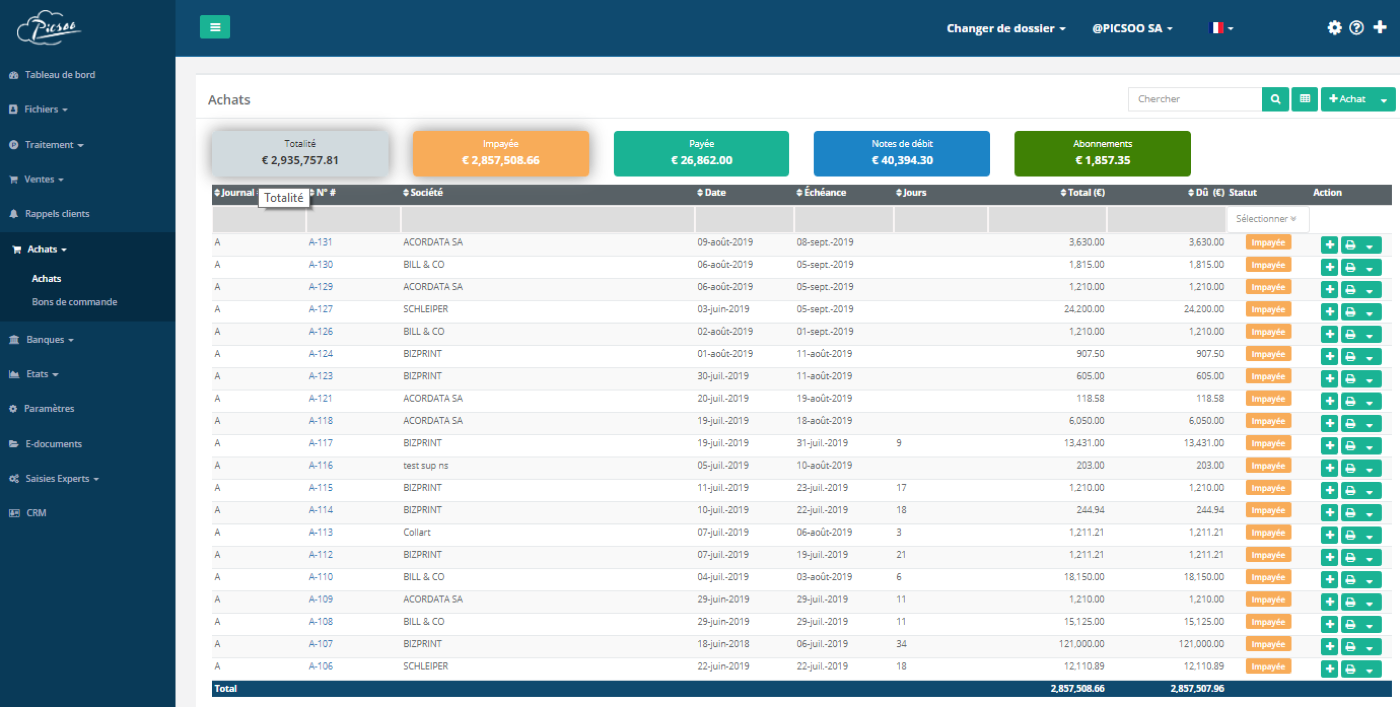Print purchase A-113
1400x707 pixels.
(1350, 535)
